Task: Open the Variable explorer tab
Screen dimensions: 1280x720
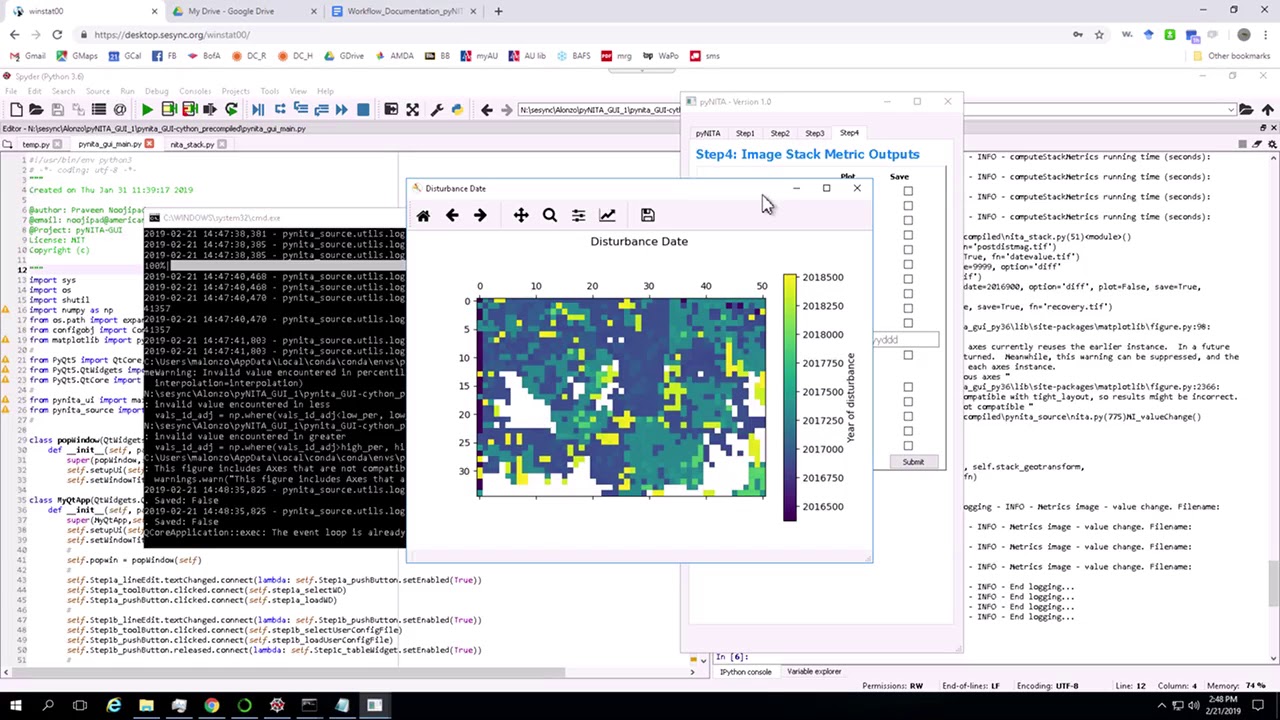Action: (814, 672)
